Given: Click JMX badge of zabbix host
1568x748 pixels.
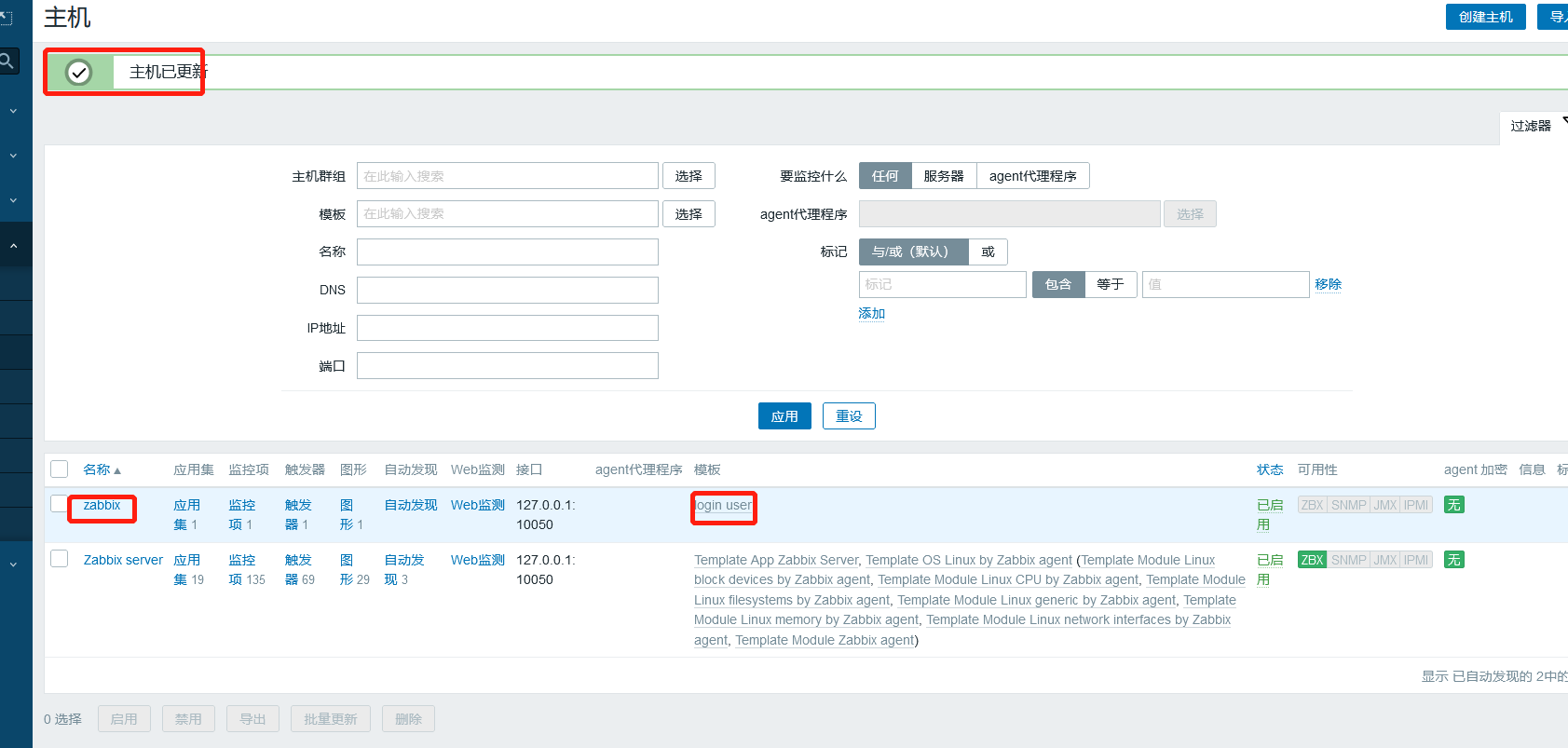Looking at the screenshot, I should click(1385, 505).
